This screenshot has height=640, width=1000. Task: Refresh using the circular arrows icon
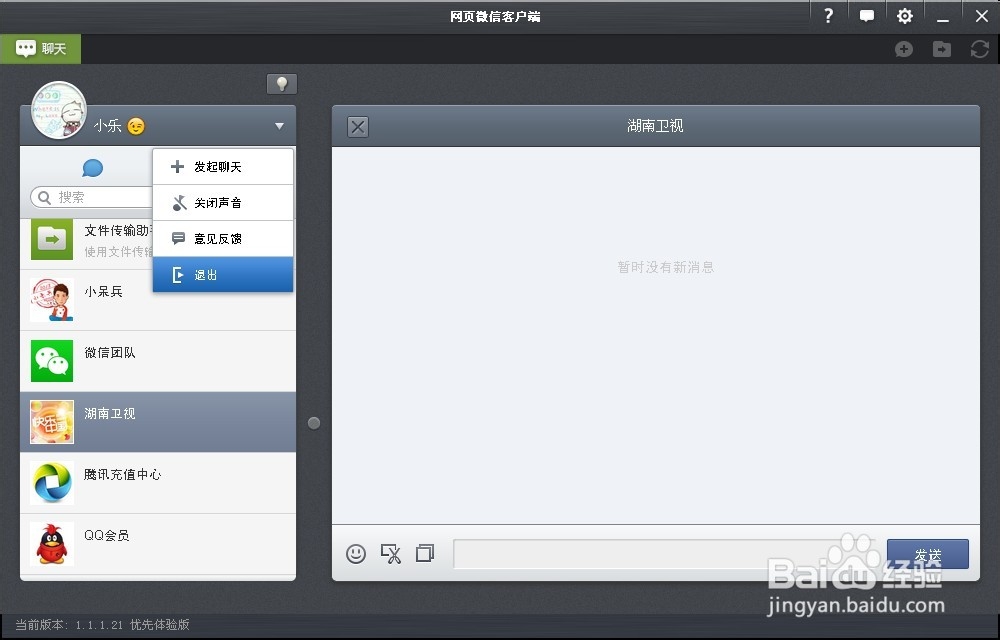(x=980, y=49)
